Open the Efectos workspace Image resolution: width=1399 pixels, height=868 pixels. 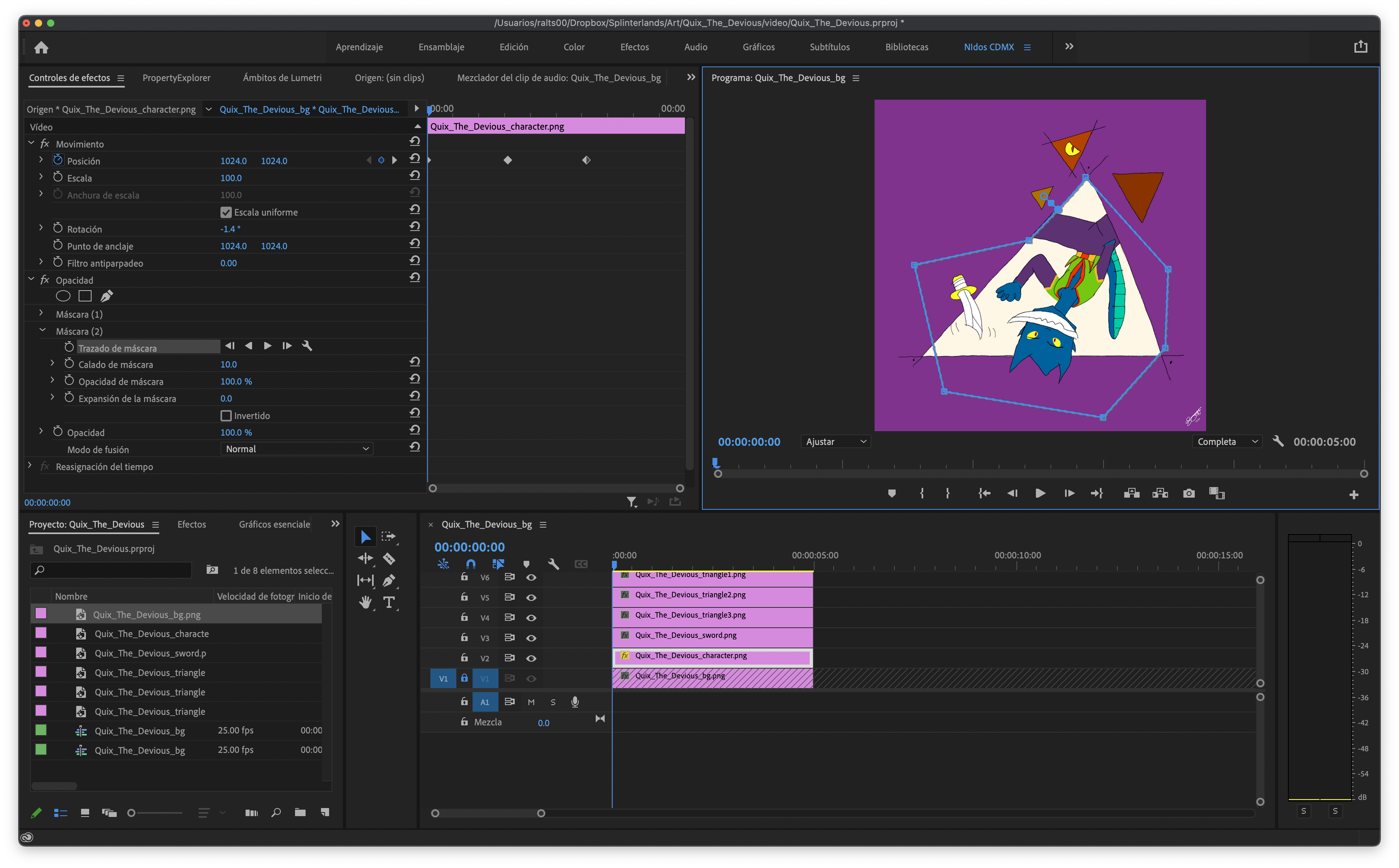pos(634,47)
